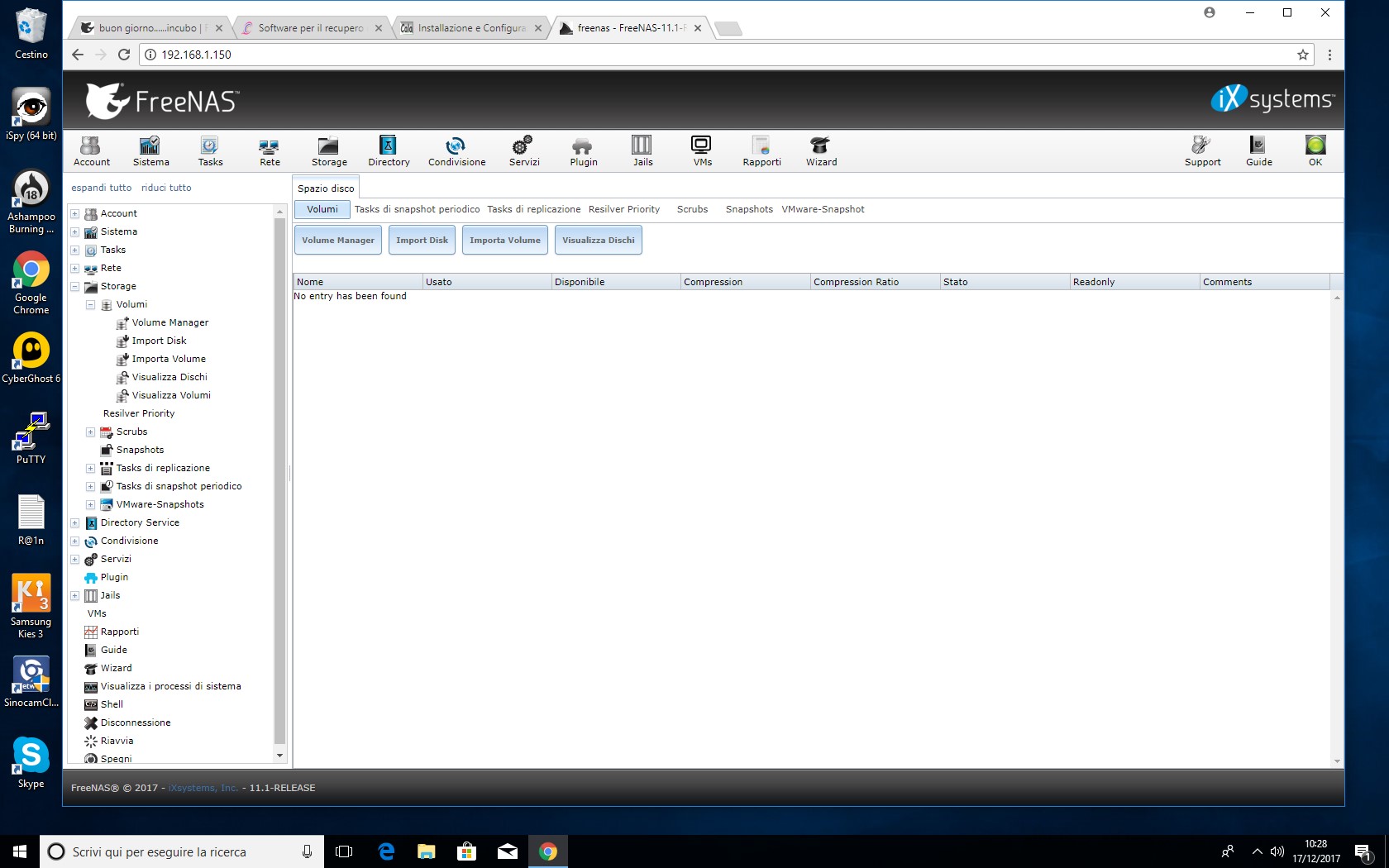The height and width of the screenshot is (868, 1389).
Task: Select Shell in the sidebar tree
Action: click(112, 704)
